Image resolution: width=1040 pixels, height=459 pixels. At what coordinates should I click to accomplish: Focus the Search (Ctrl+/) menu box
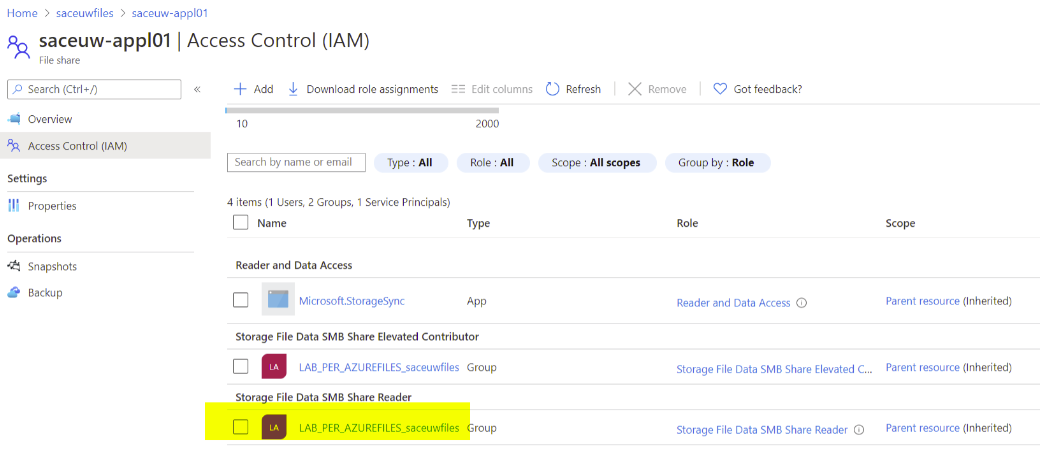coord(94,89)
